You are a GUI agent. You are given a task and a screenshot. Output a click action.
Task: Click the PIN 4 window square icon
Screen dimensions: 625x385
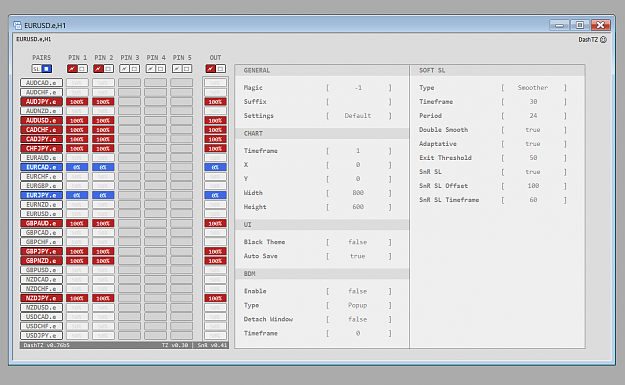(x=161, y=69)
